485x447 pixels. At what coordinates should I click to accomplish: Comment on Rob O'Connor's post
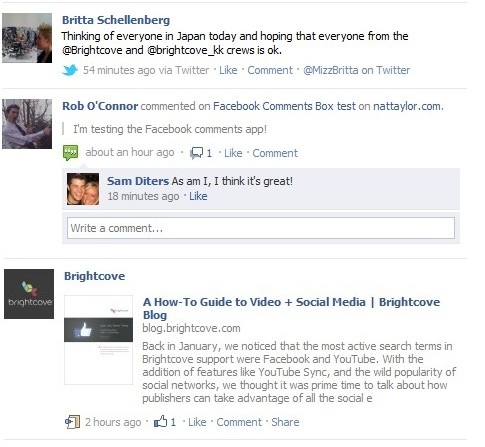click(x=275, y=153)
